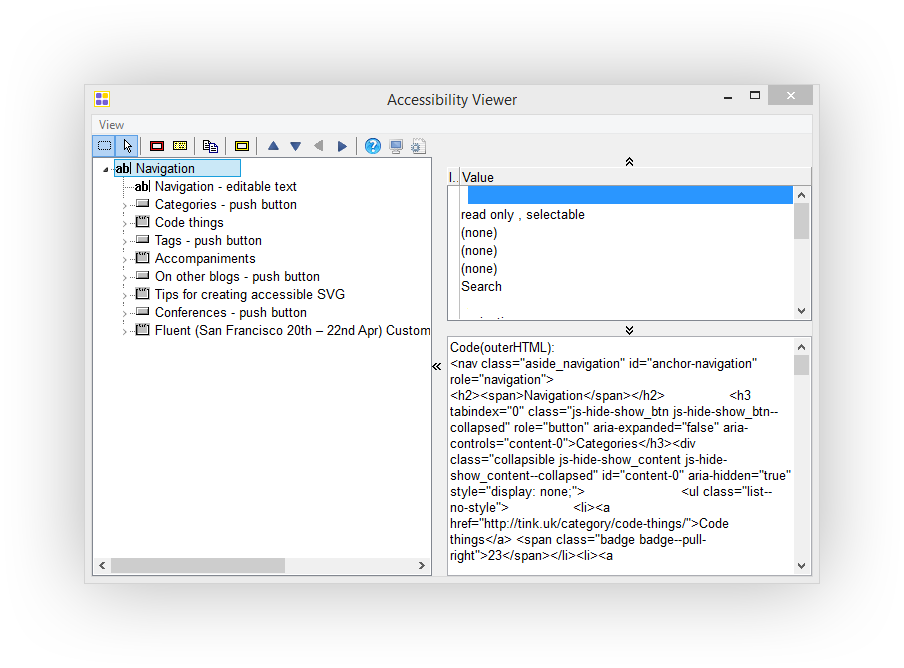
Task: Click the tree horizontal scrollbar thumb
Action: [x=198, y=566]
